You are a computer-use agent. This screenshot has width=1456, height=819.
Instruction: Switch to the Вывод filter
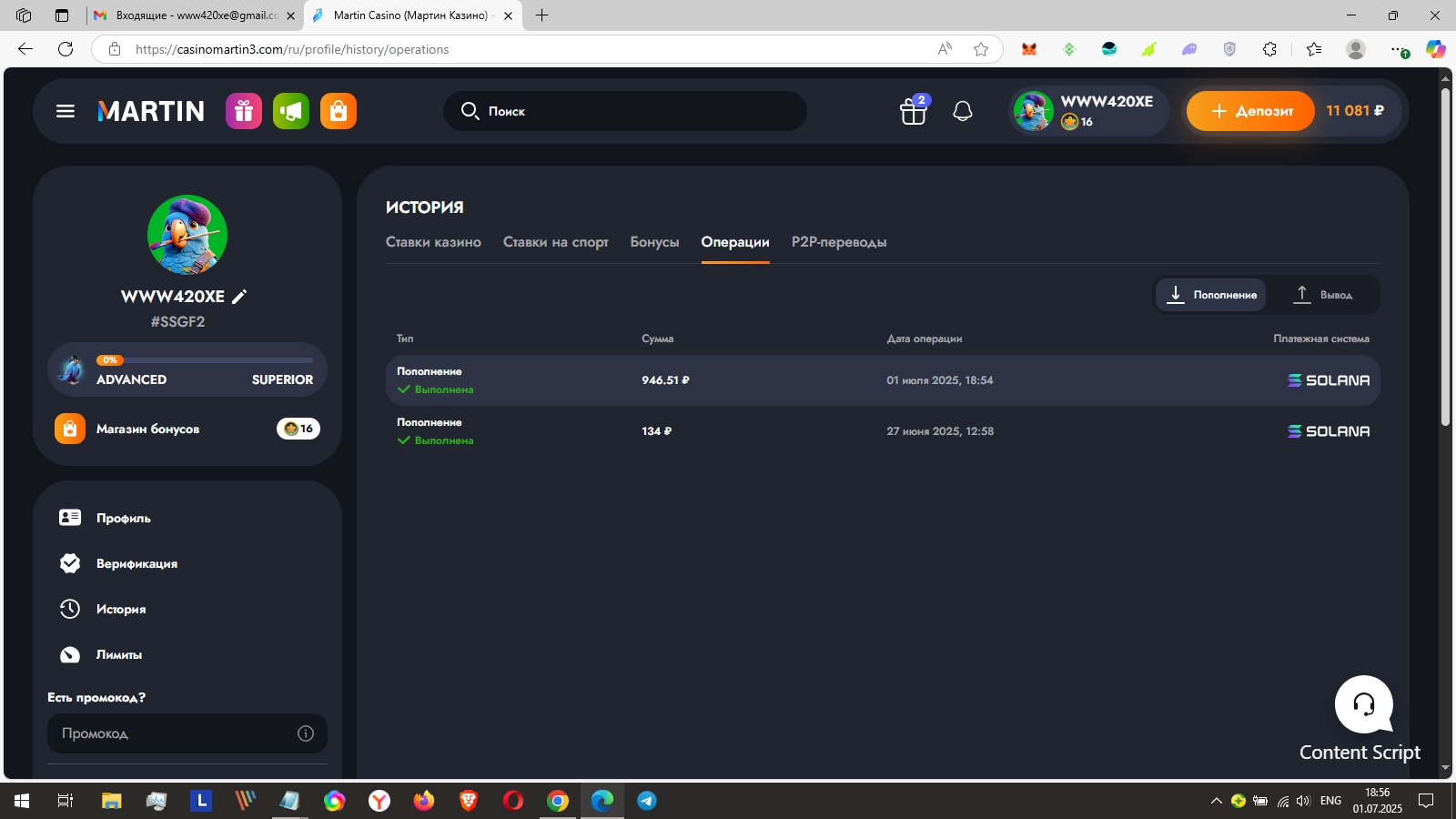pos(1323,295)
